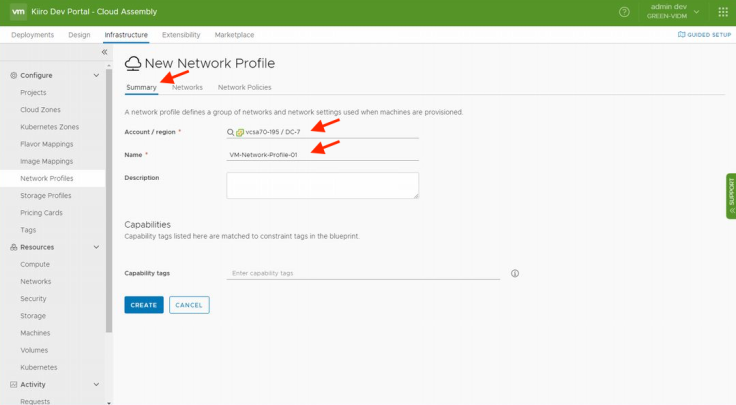Open Tags in sidebar
Screen dimensions: 736x405
28,230
